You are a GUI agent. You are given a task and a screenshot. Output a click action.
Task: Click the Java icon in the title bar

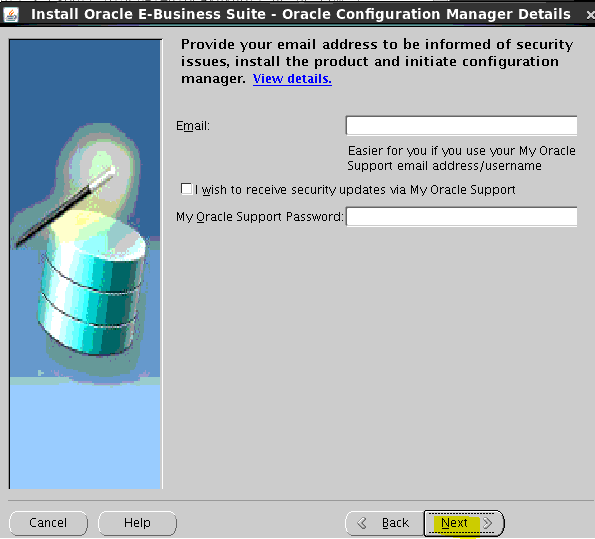pyautogui.click(x=11, y=15)
